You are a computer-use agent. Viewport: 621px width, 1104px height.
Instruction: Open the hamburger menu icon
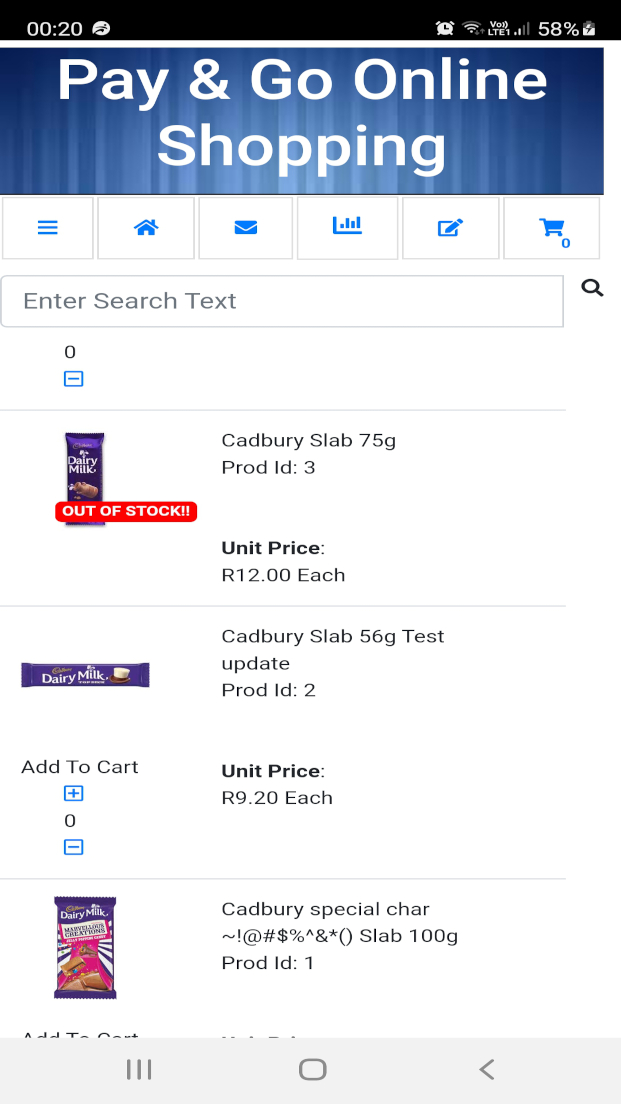pos(48,228)
